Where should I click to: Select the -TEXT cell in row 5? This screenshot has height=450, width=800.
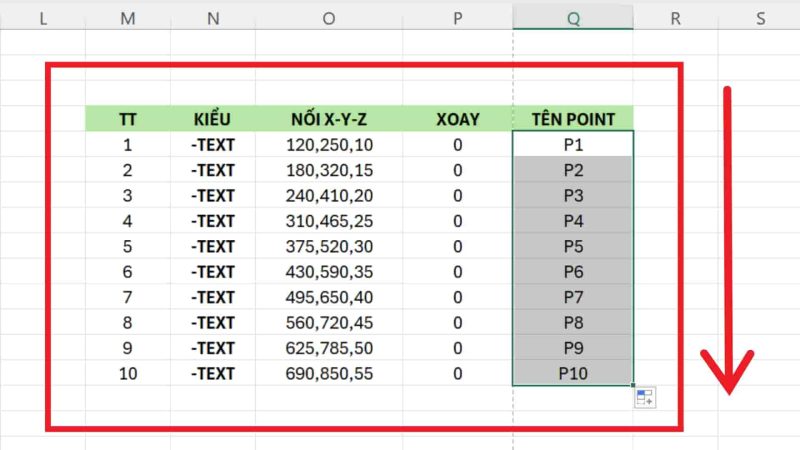pos(213,246)
